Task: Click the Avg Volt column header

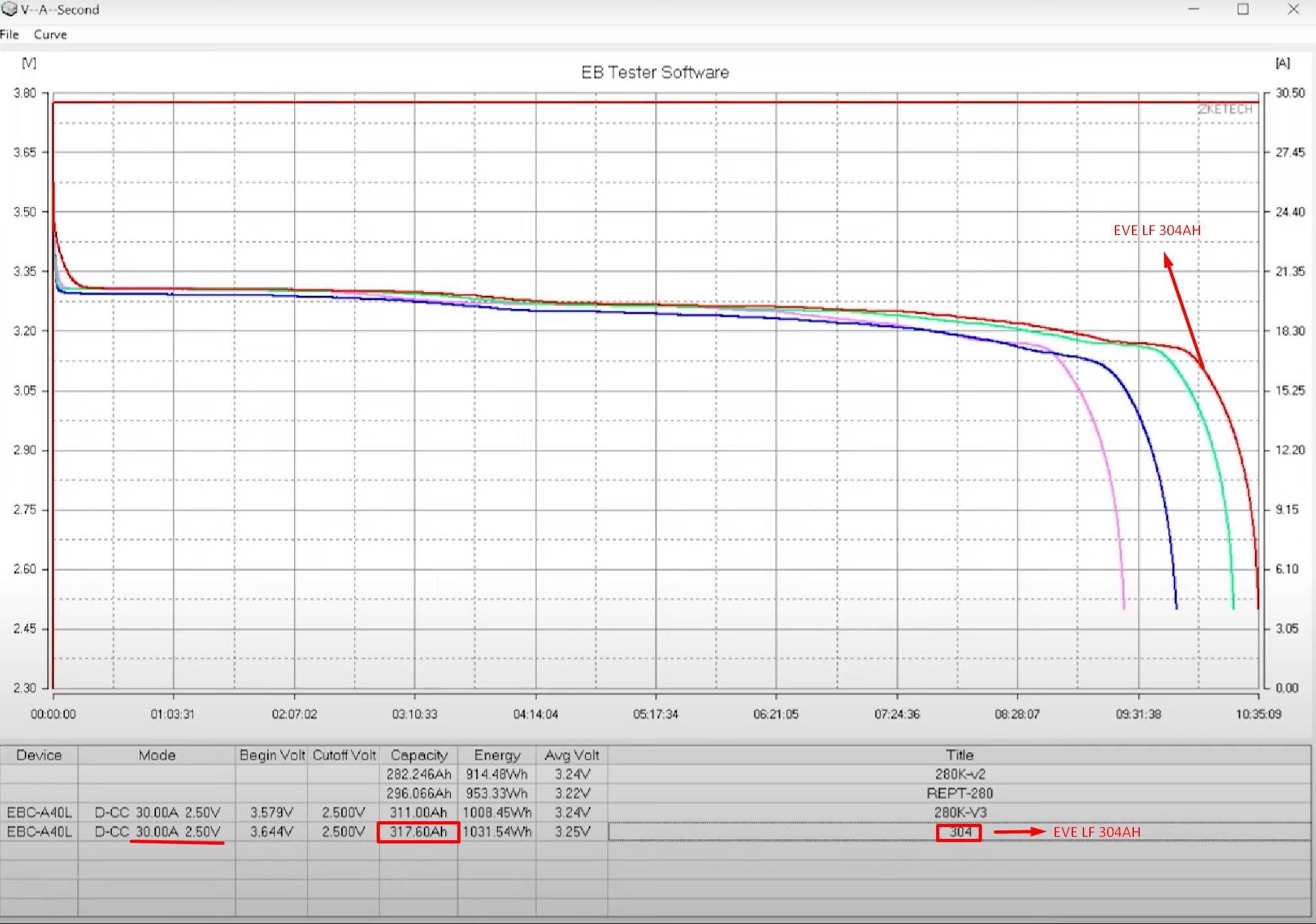Action: (x=572, y=755)
